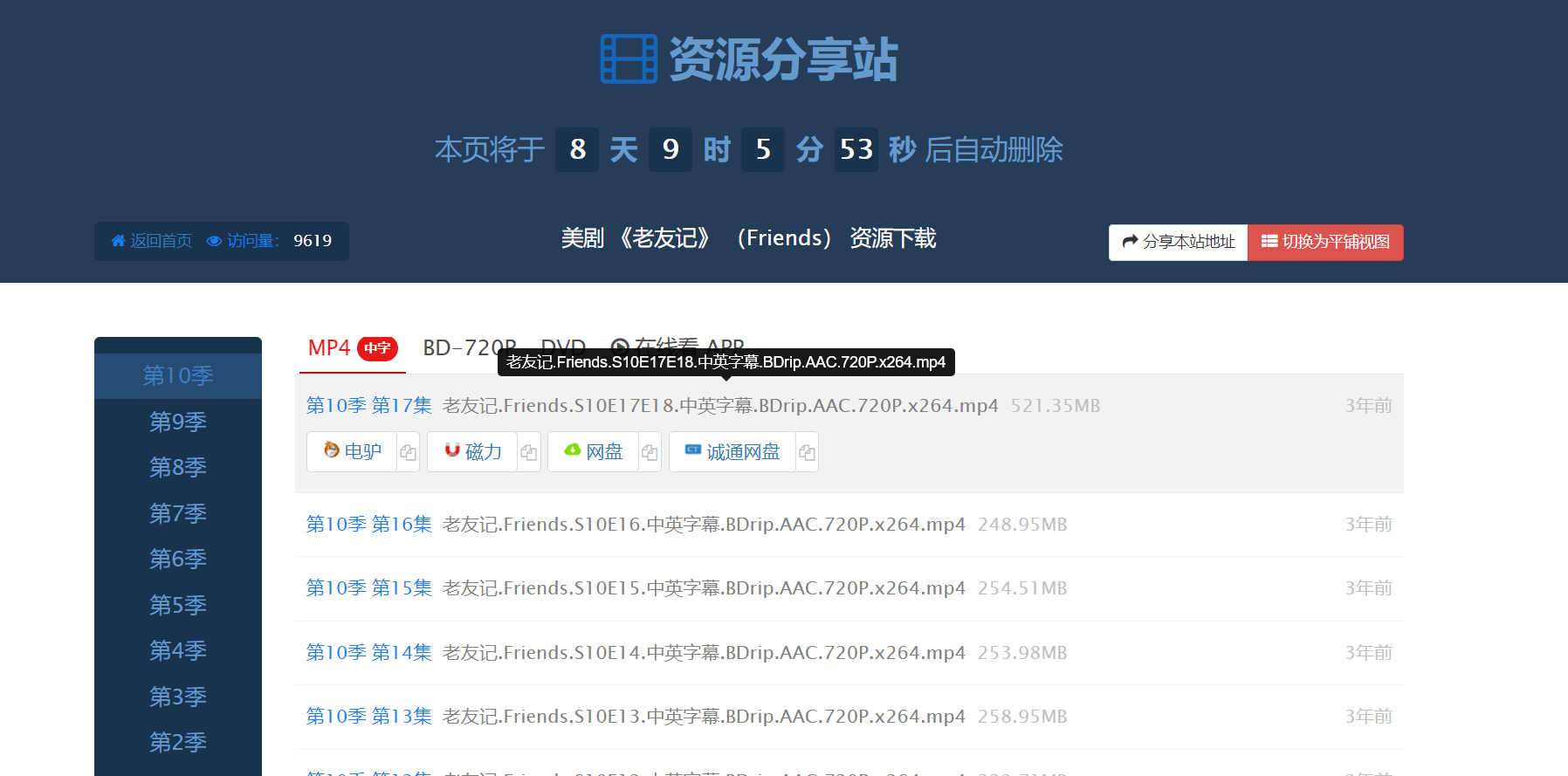Select 第5季 in the season sidebar
The image size is (1568, 776).
178,605
